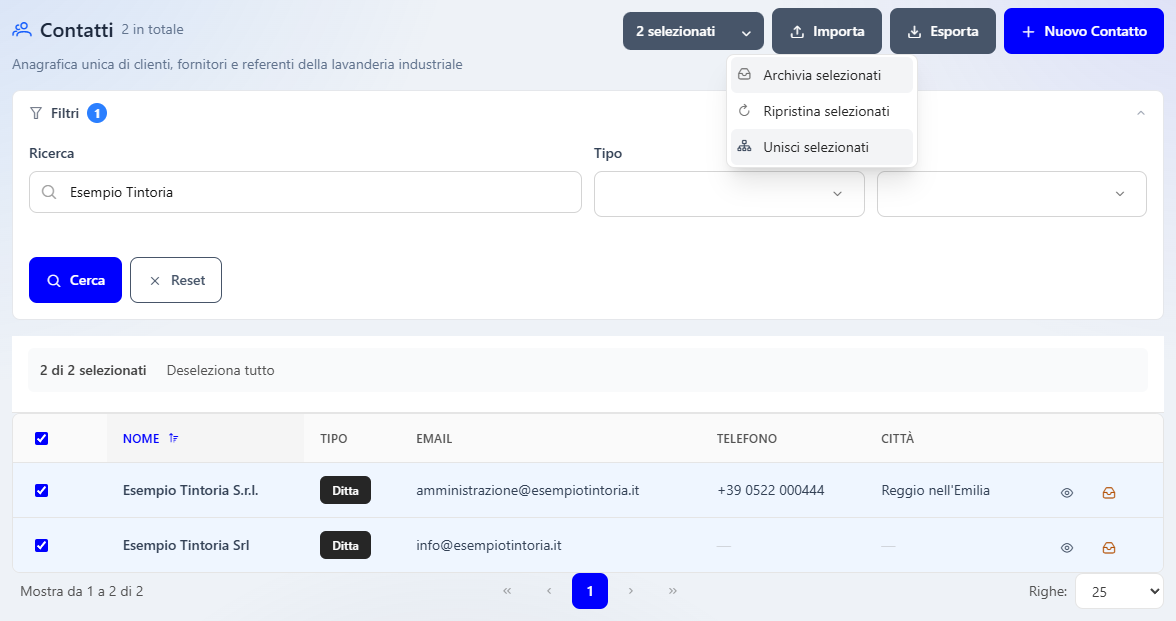Open the 2 selezionati dropdown

[x=693, y=32]
